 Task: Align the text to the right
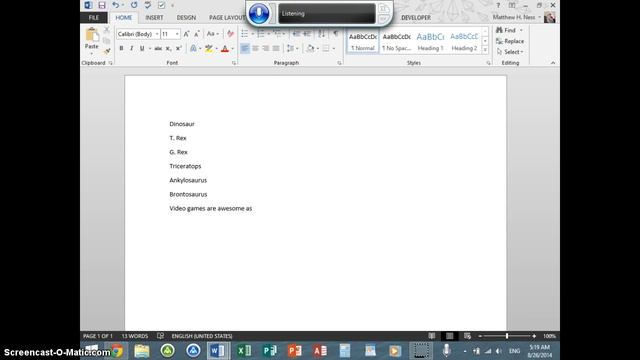coord(265,49)
